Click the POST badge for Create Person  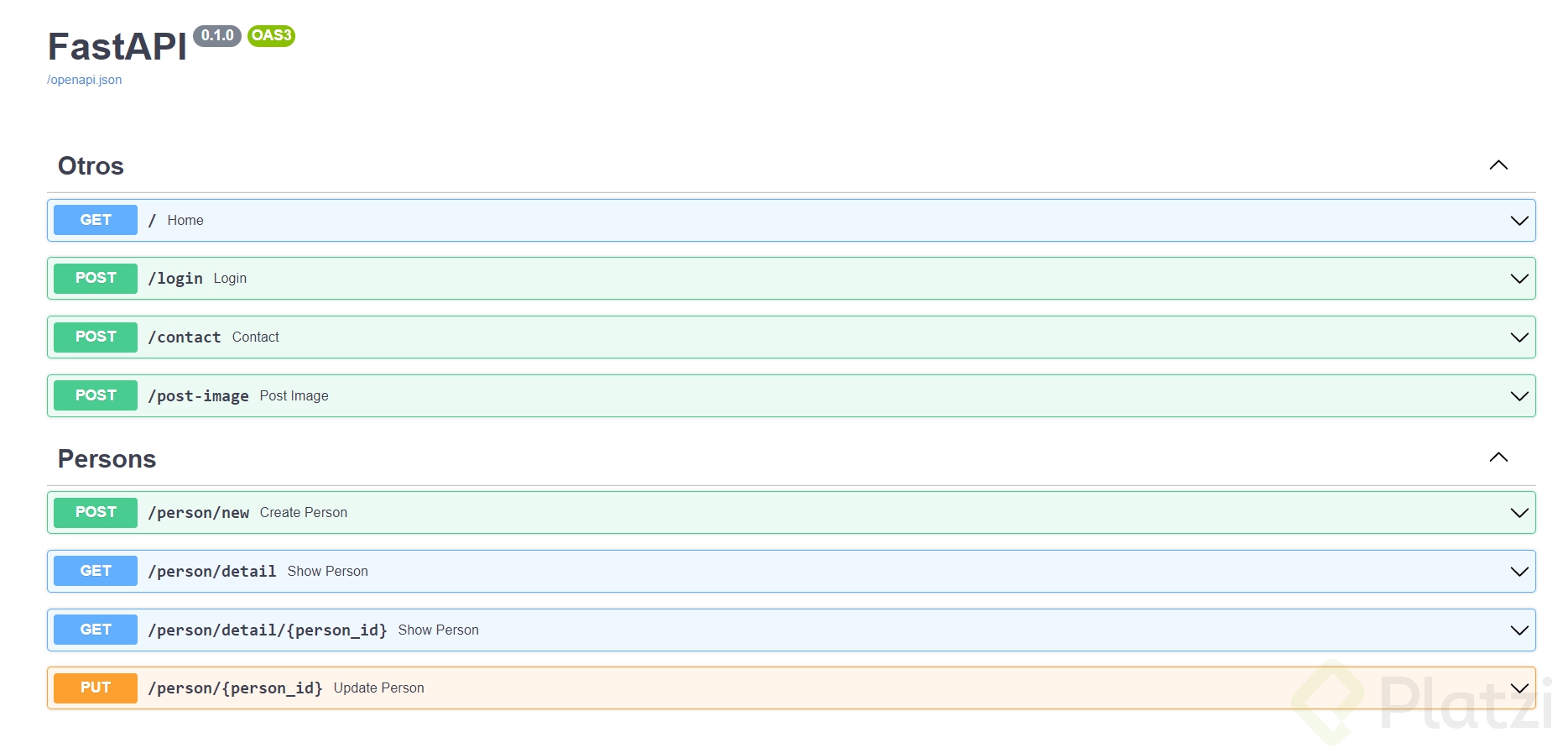click(x=96, y=512)
